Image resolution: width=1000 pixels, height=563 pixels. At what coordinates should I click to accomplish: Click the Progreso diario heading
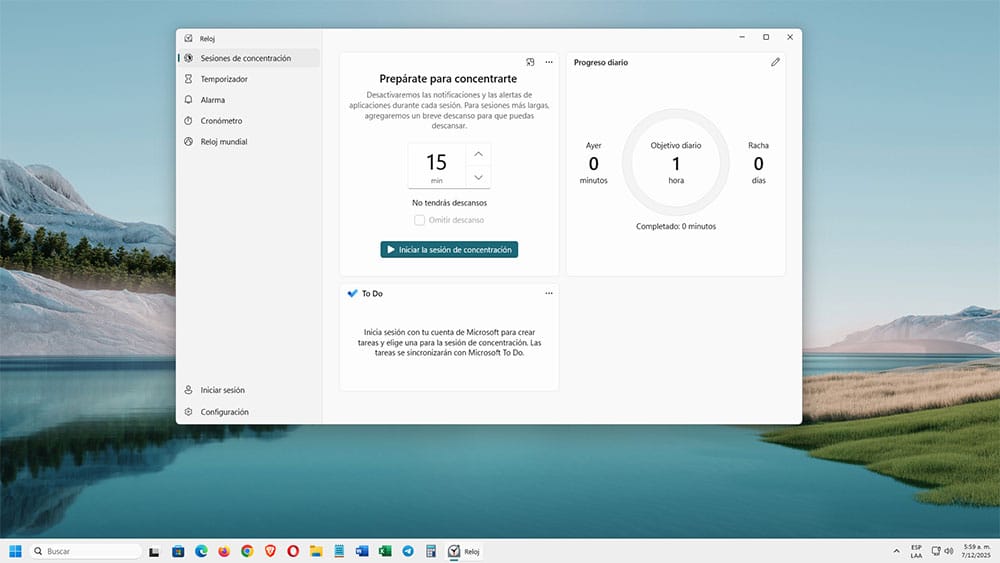[x=601, y=62]
